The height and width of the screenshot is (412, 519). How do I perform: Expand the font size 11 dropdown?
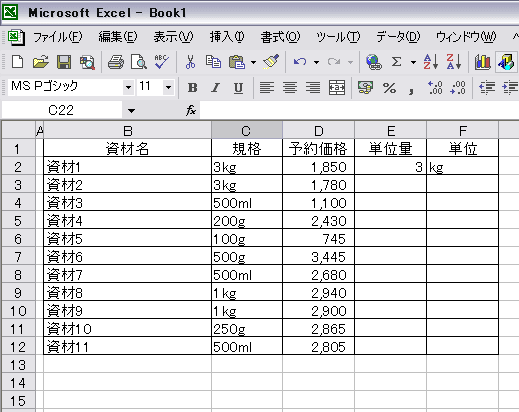[x=169, y=87]
